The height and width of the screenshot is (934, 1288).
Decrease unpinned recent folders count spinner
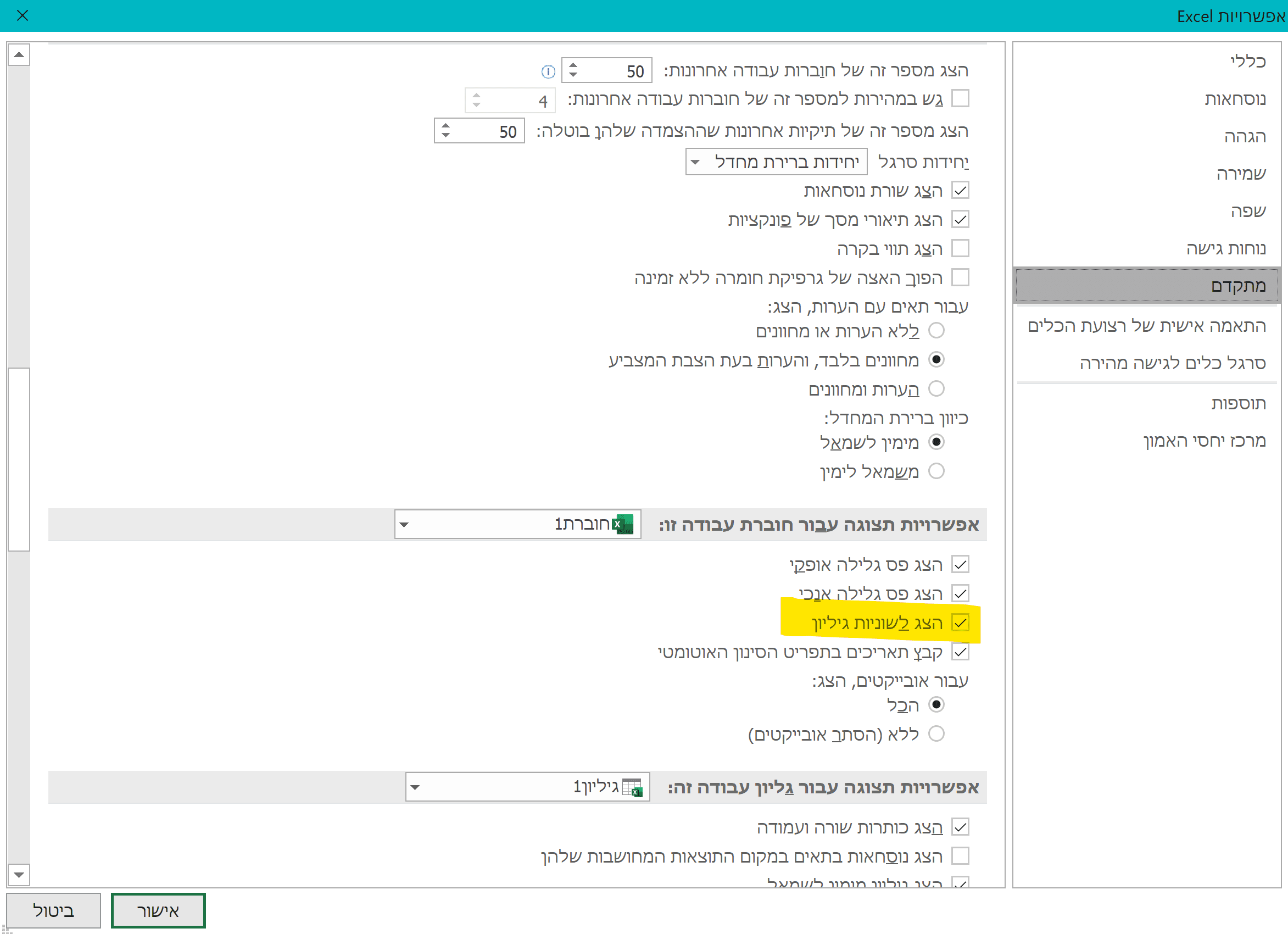click(446, 135)
